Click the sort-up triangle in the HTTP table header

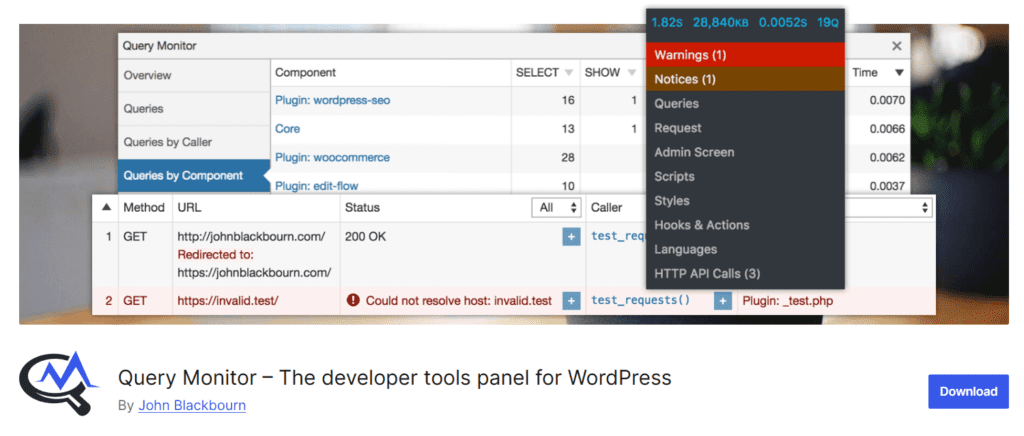[106, 208]
